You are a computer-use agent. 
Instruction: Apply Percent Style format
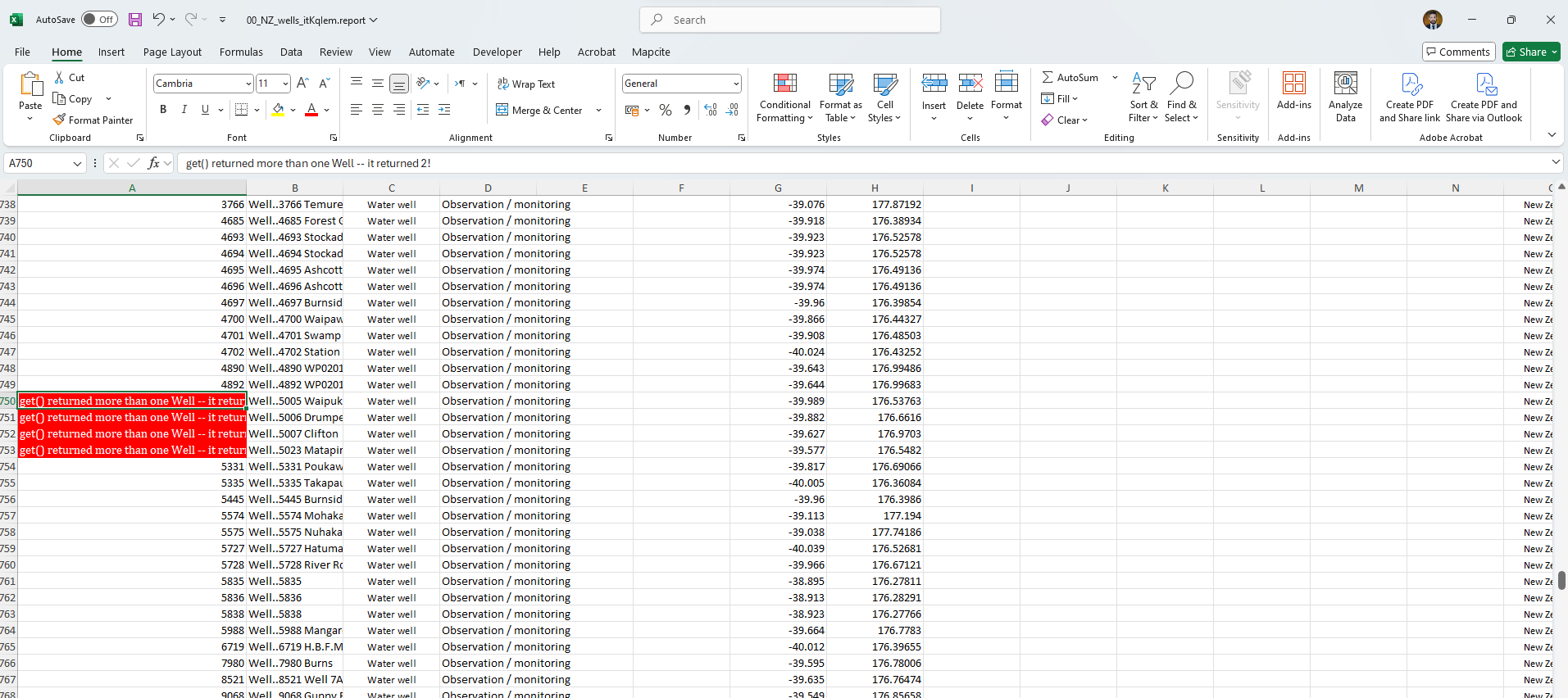coord(666,110)
